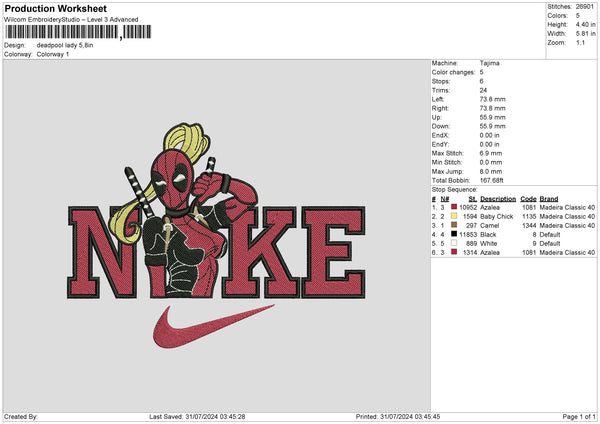Click the Machine value Tajima
This screenshot has height=424, width=600.
pyautogui.click(x=489, y=63)
